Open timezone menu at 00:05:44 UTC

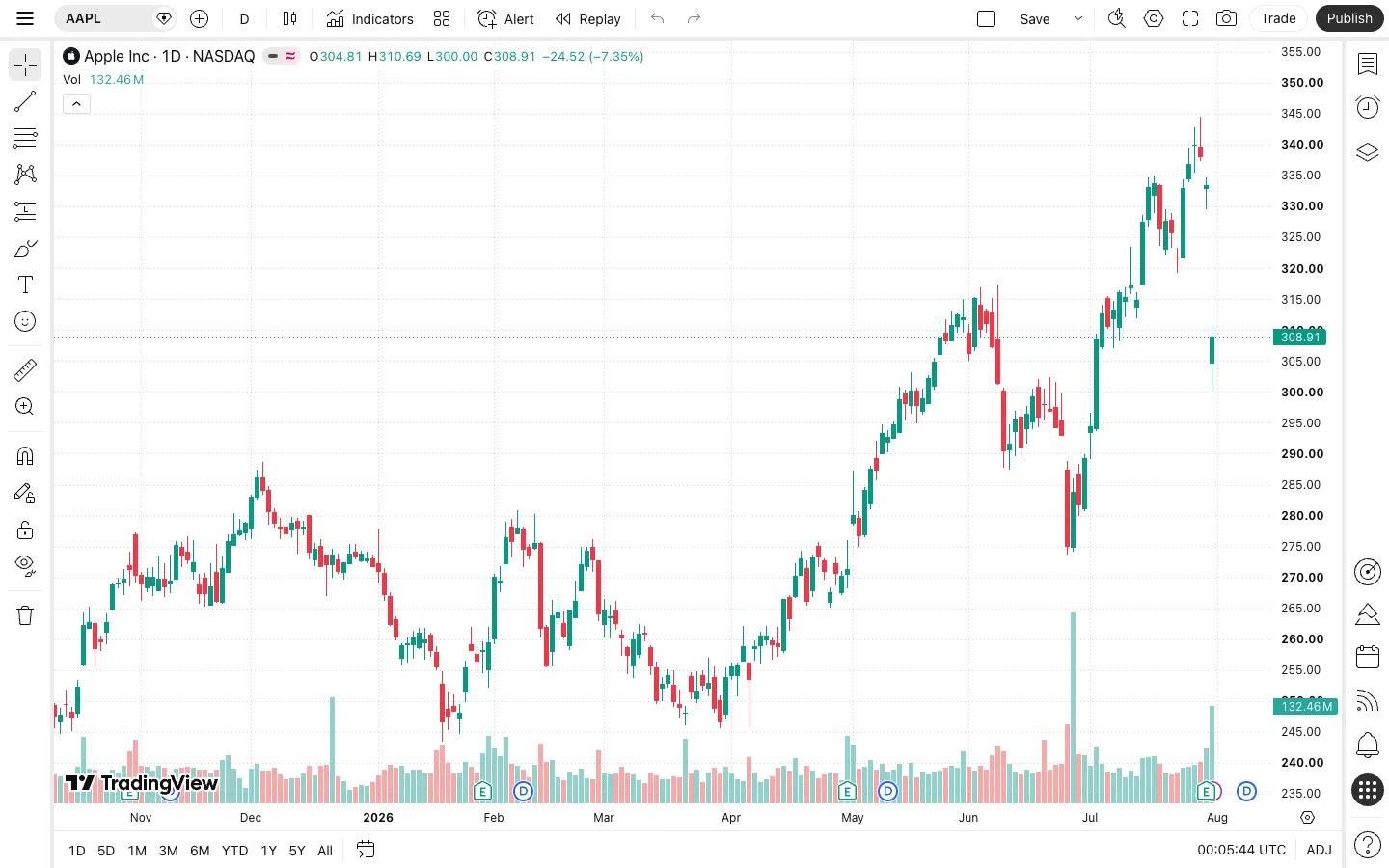click(1241, 850)
